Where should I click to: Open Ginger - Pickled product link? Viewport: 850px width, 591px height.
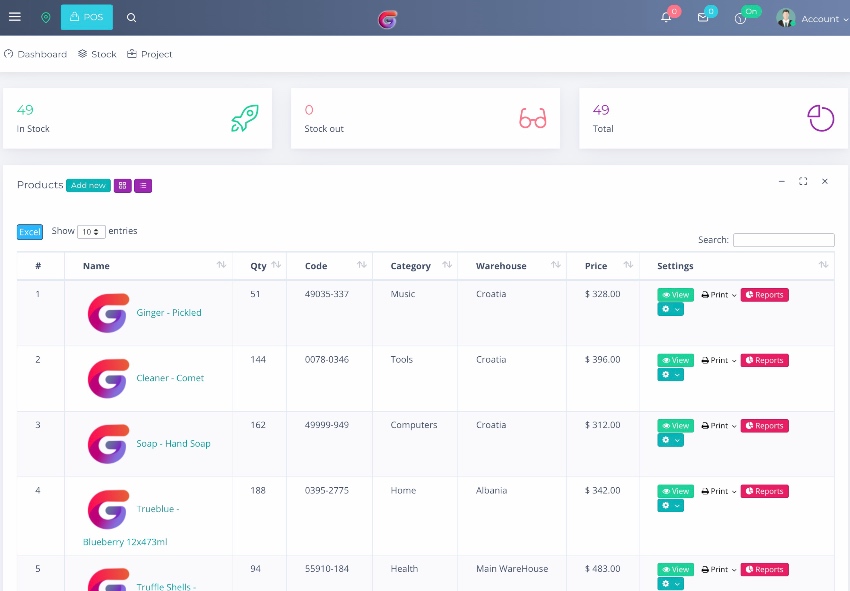click(169, 313)
